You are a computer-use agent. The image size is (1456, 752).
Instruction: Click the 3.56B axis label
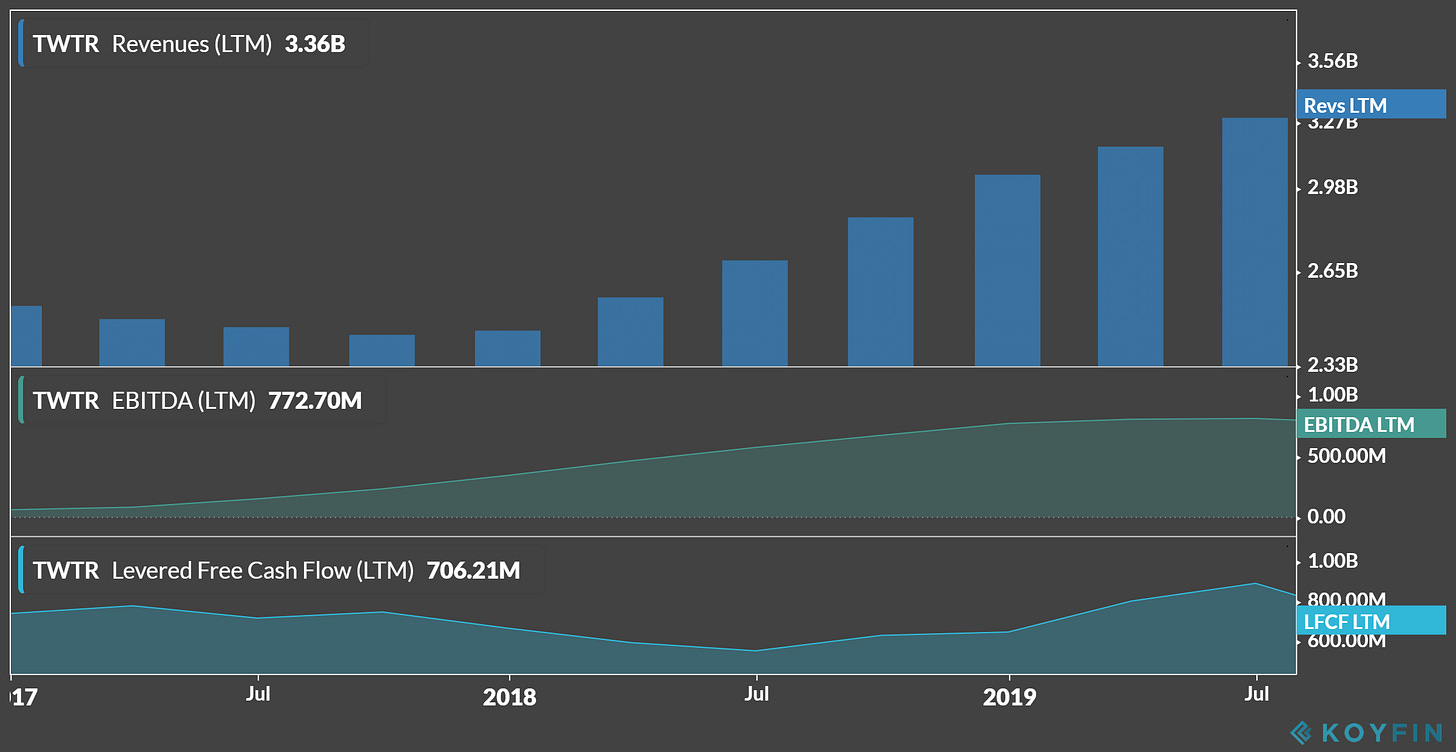[1332, 61]
